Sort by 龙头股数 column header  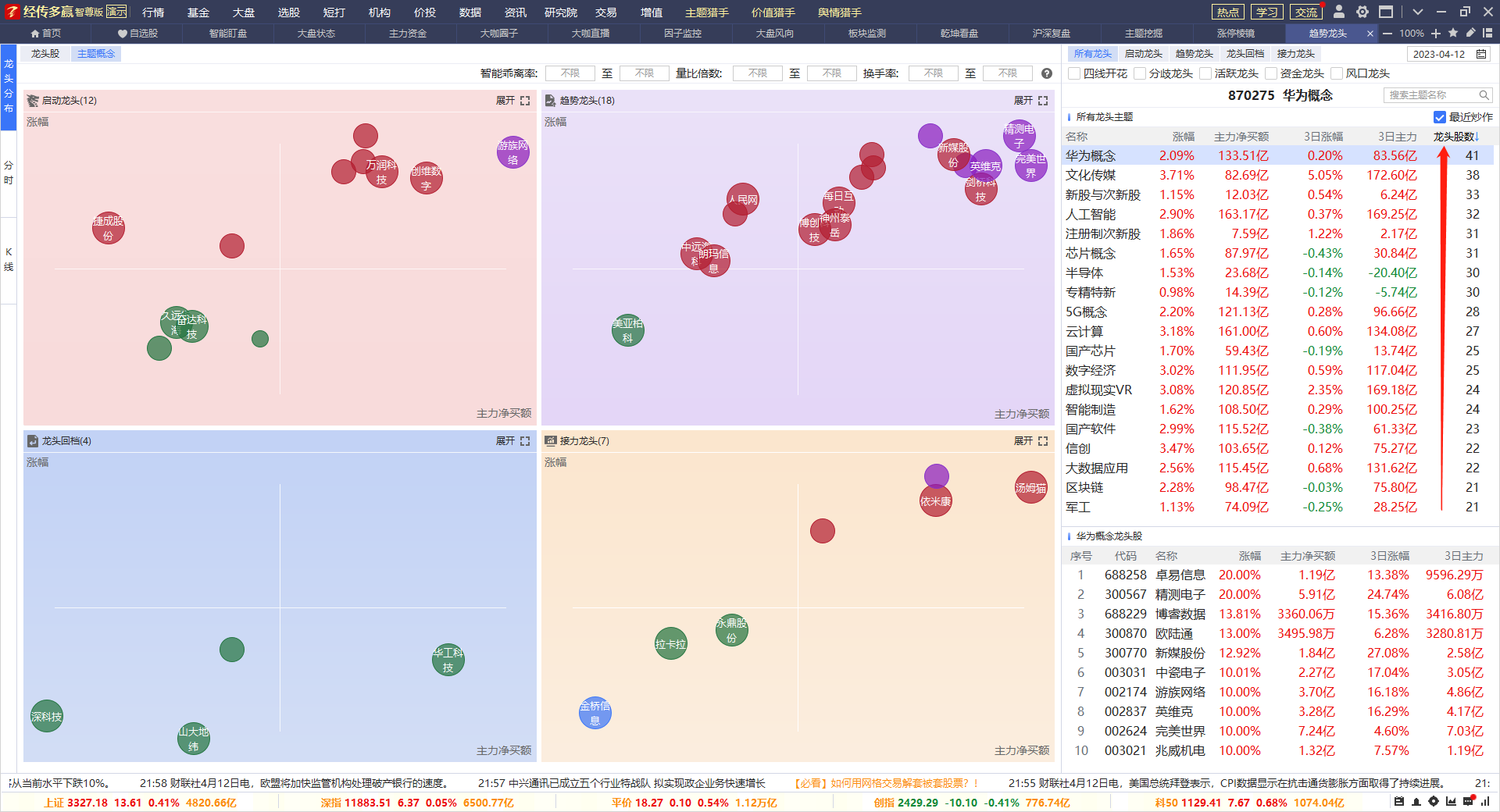pyautogui.click(x=1456, y=137)
